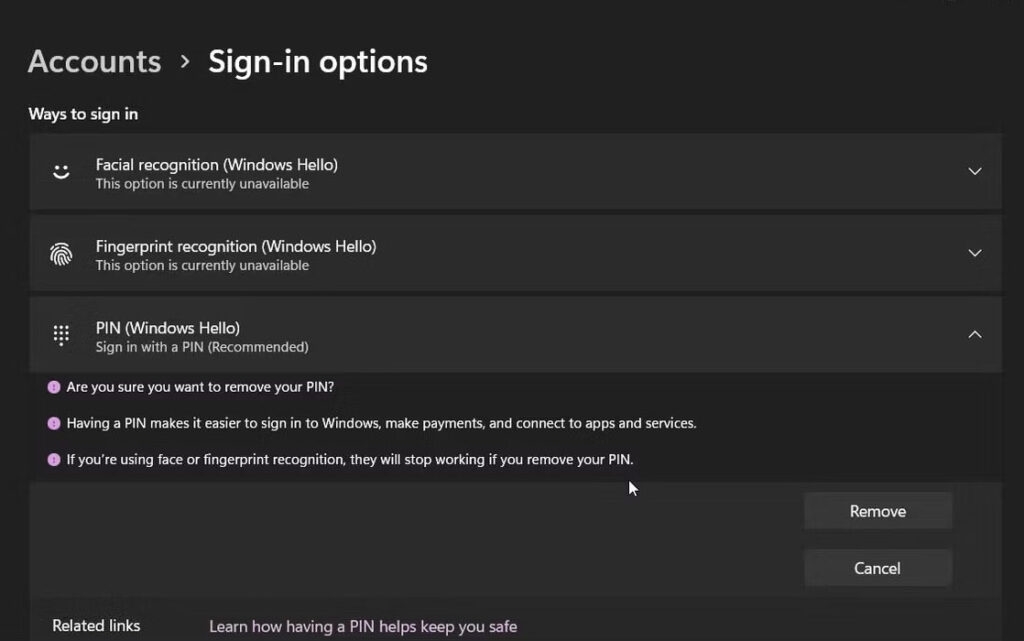Click the Sign-in options page heading
This screenshot has width=1024, height=641.
click(x=318, y=62)
